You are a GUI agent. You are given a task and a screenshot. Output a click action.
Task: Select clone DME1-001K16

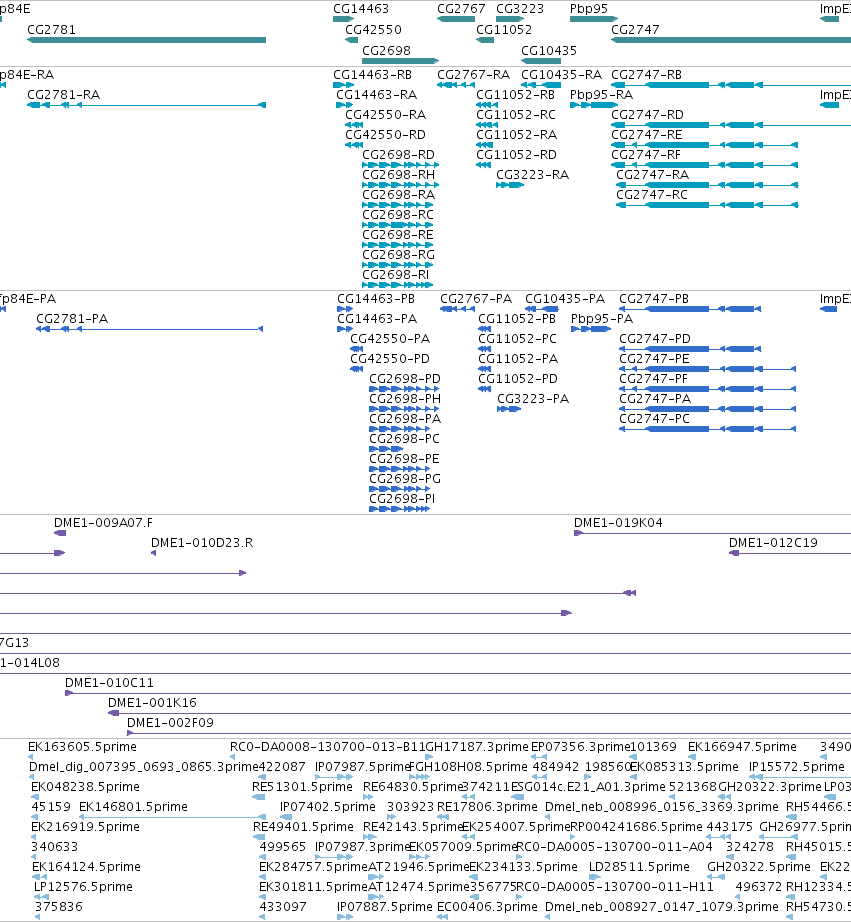coord(152,703)
